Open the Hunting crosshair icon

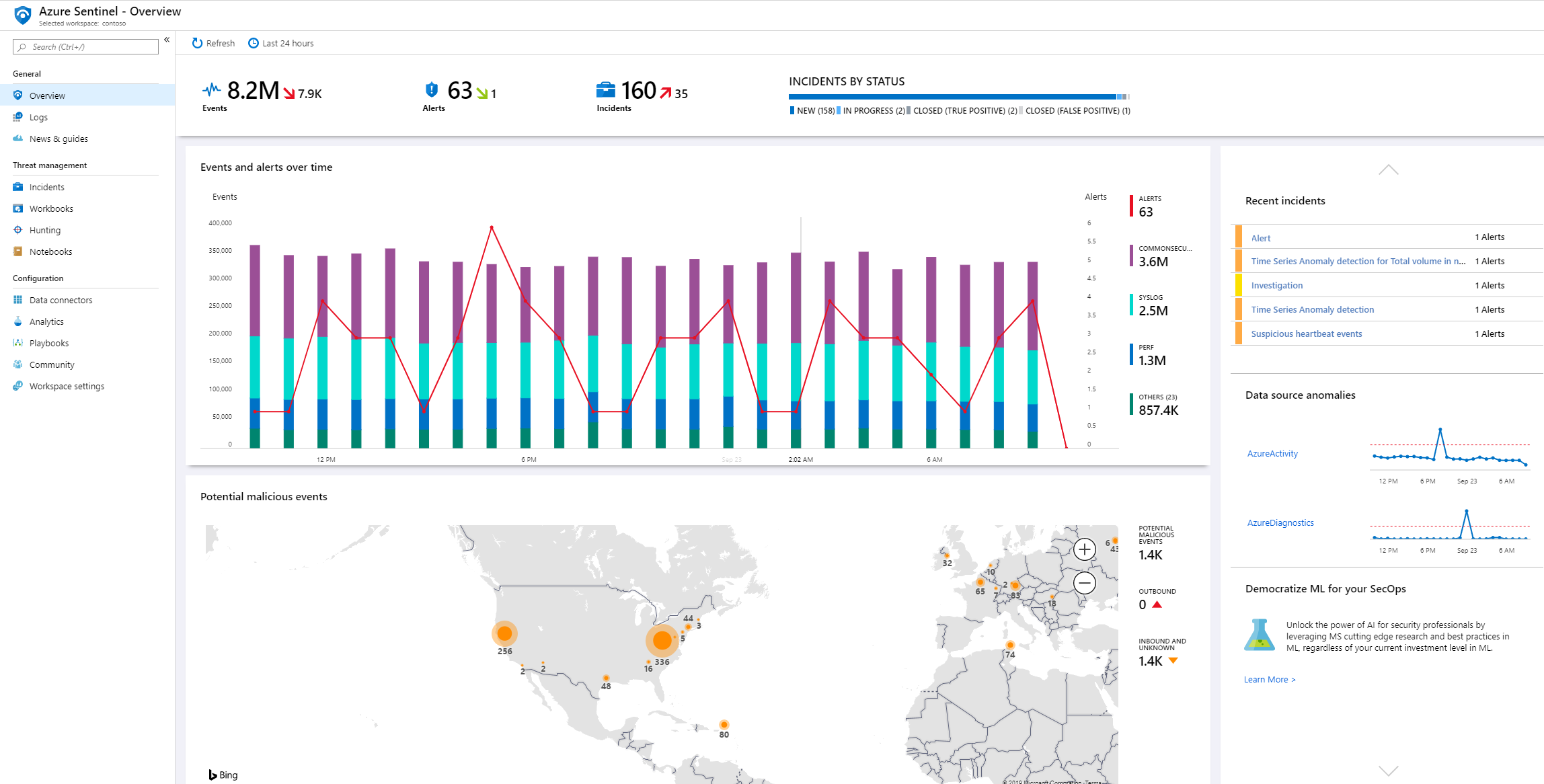(x=18, y=230)
